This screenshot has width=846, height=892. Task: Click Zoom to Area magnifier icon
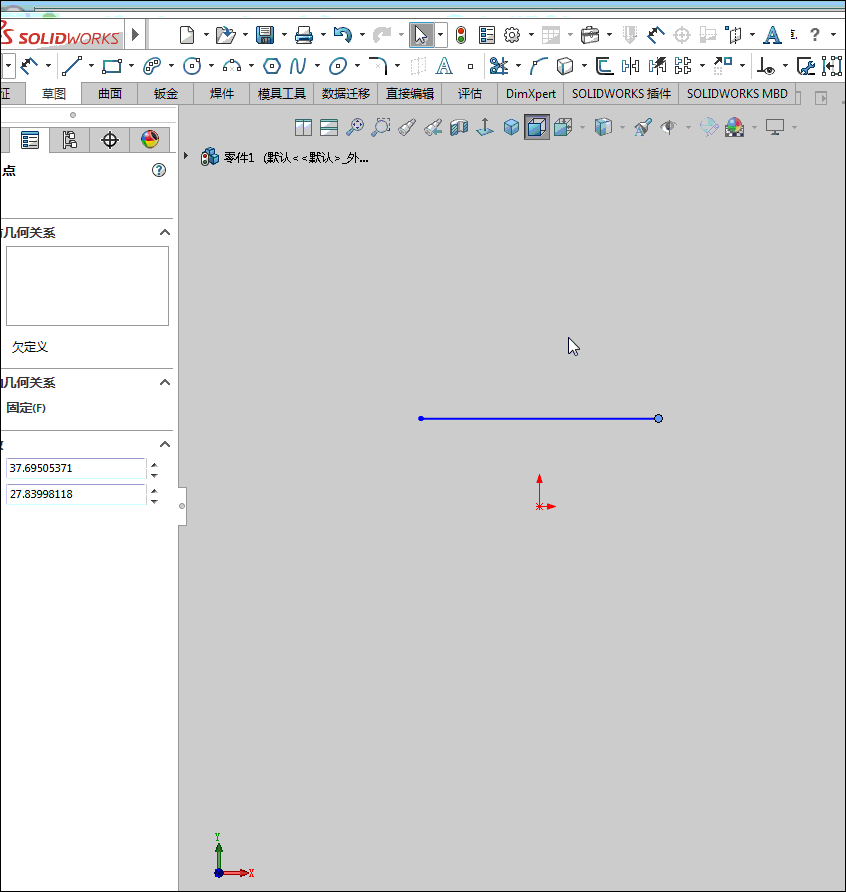point(381,127)
